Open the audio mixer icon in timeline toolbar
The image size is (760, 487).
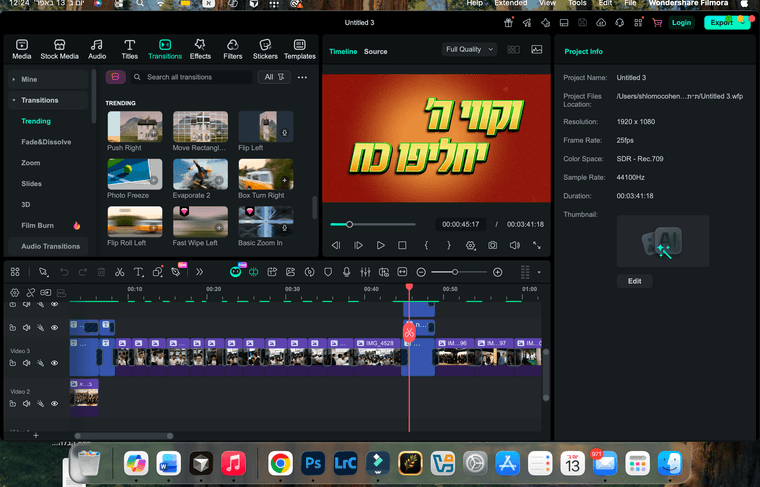[x=365, y=272]
